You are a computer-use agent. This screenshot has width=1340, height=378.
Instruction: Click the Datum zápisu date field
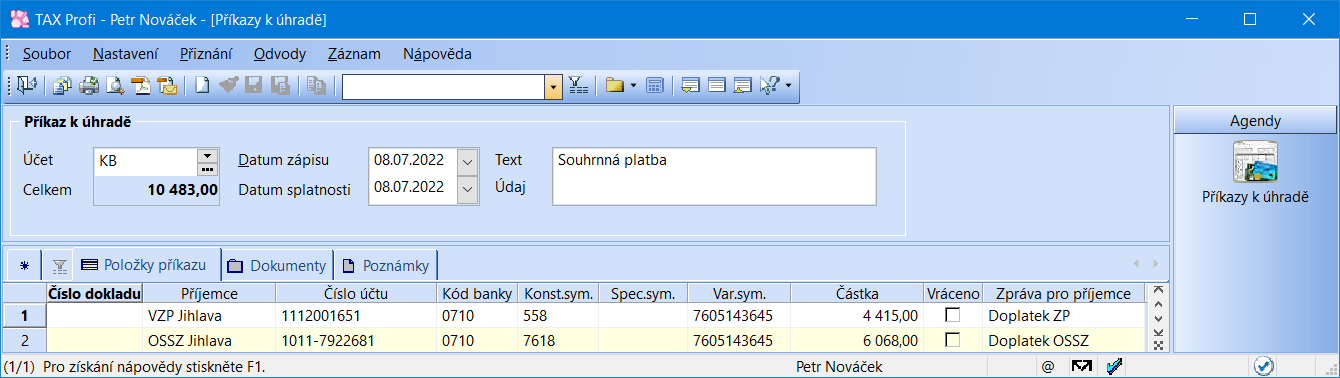click(x=413, y=160)
